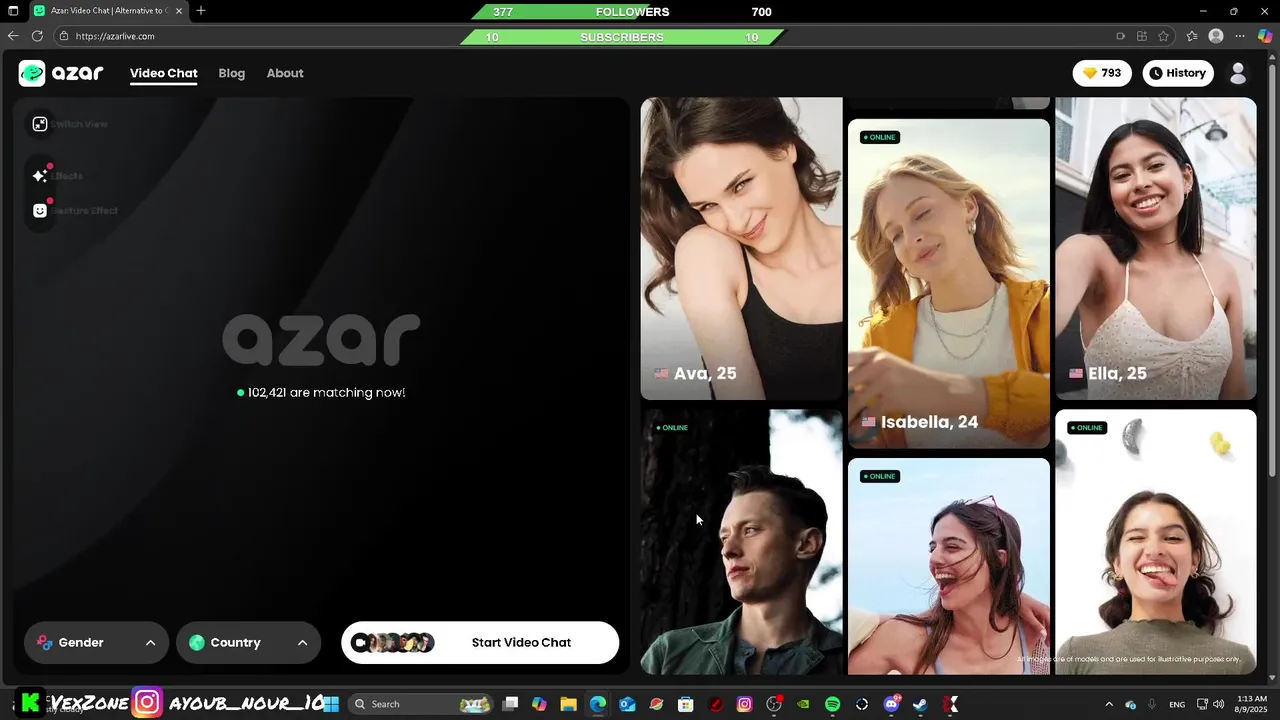Click the site info lock icon
1280x720 pixels.
pos(64,36)
